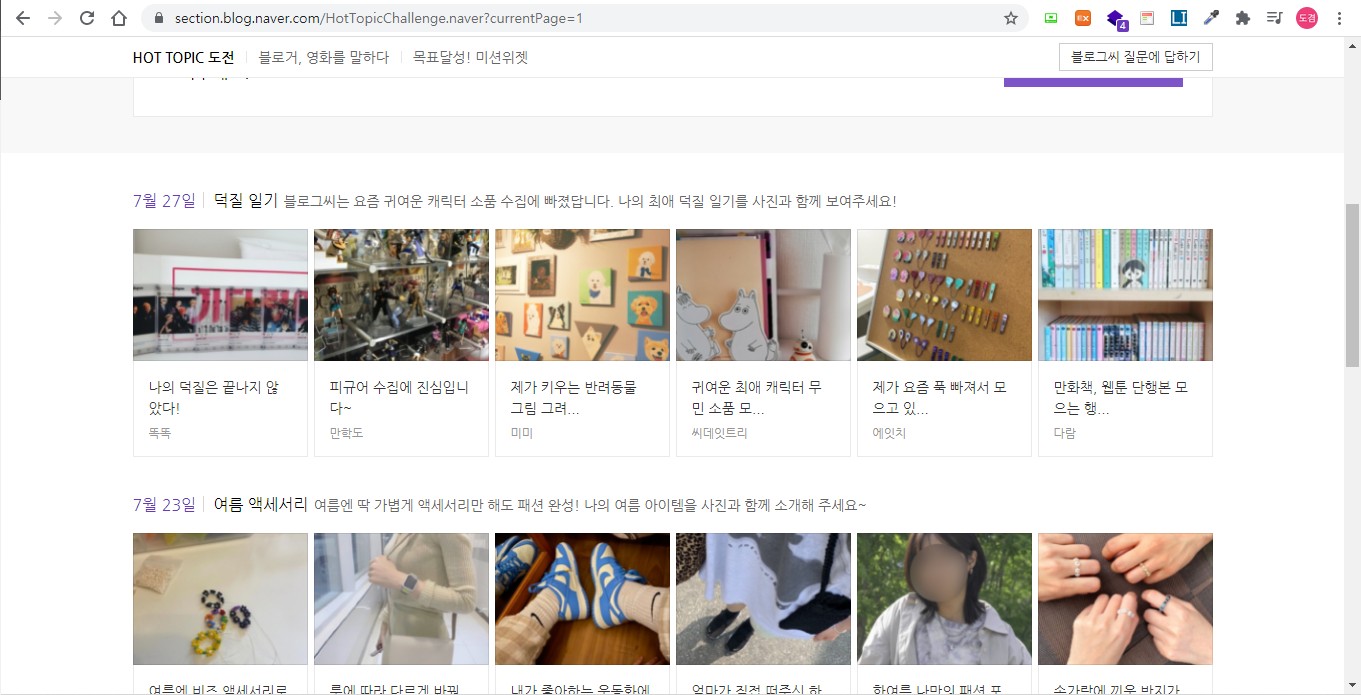
Task: Go back with the browser back arrow
Action: pyautogui.click(x=23, y=18)
